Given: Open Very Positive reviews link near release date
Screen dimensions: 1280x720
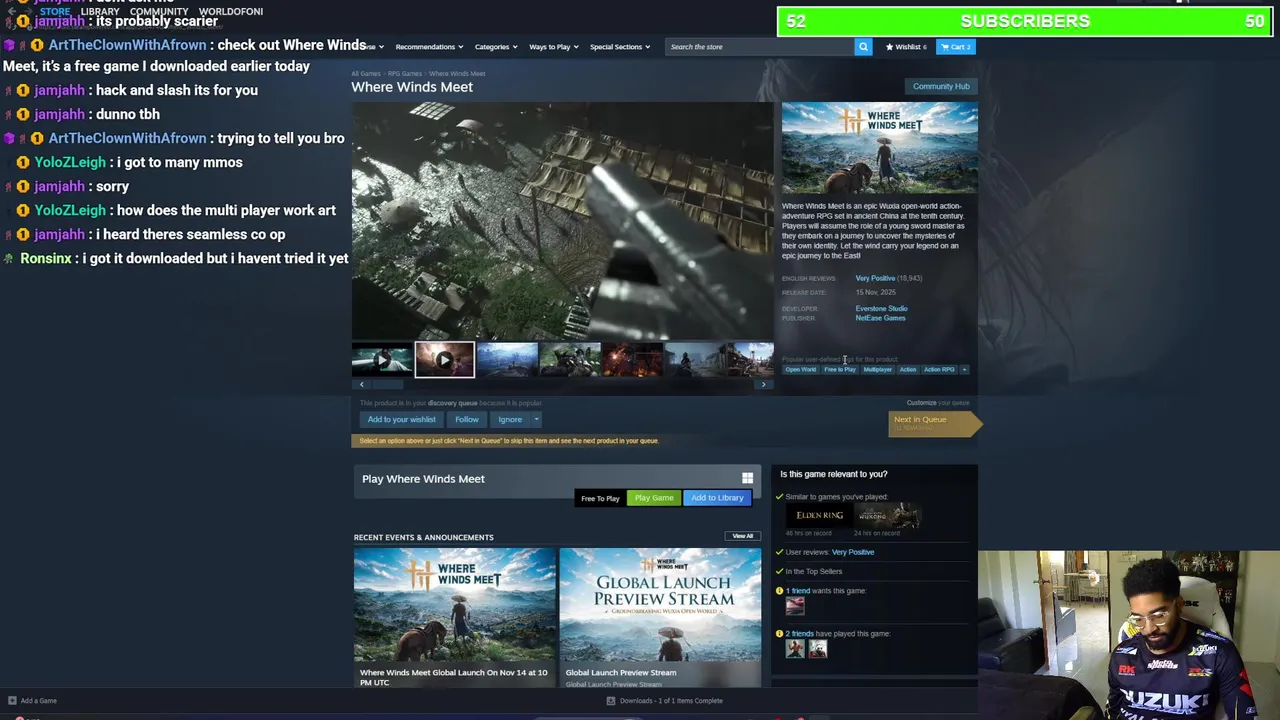Looking at the screenshot, I should coord(875,278).
